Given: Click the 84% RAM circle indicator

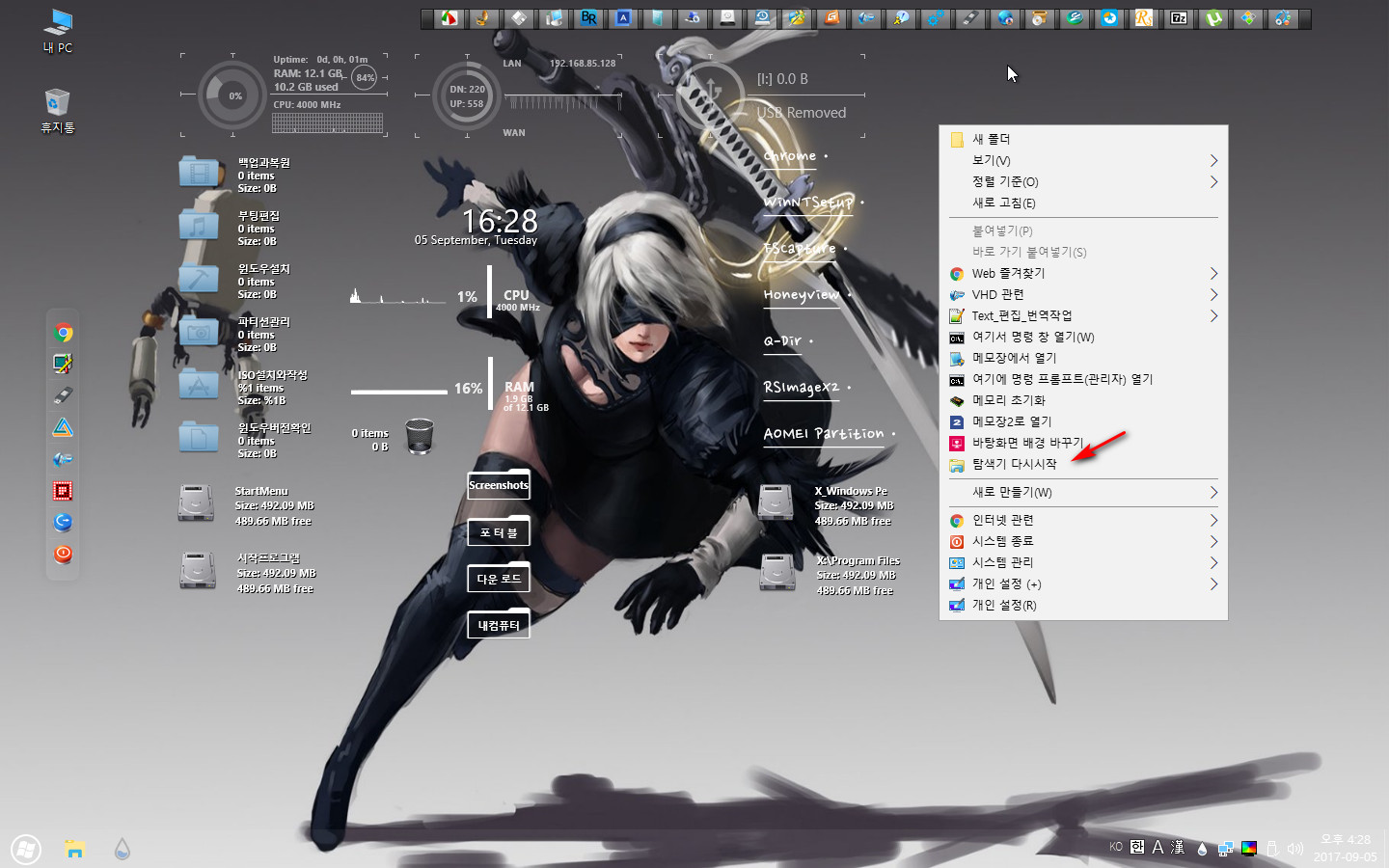Looking at the screenshot, I should [365, 77].
